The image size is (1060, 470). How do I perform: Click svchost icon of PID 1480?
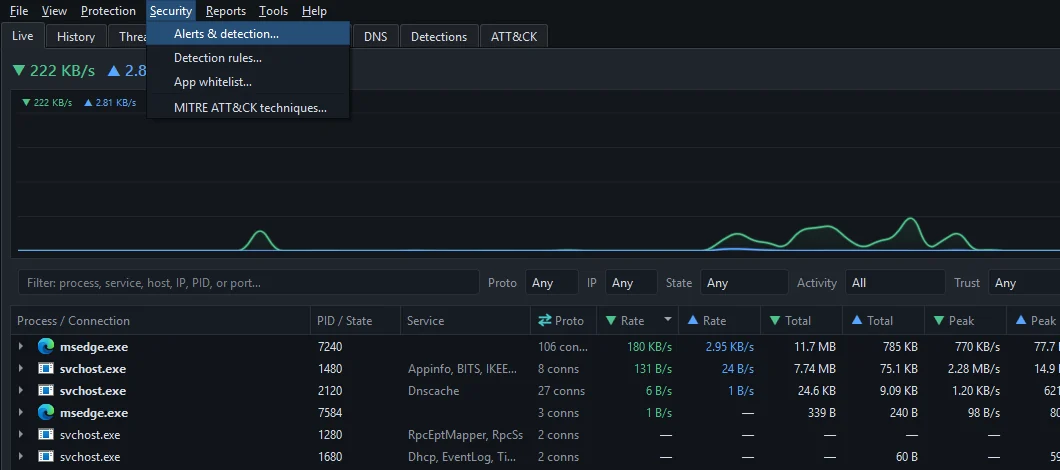pyautogui.click(x=46, y=369)
